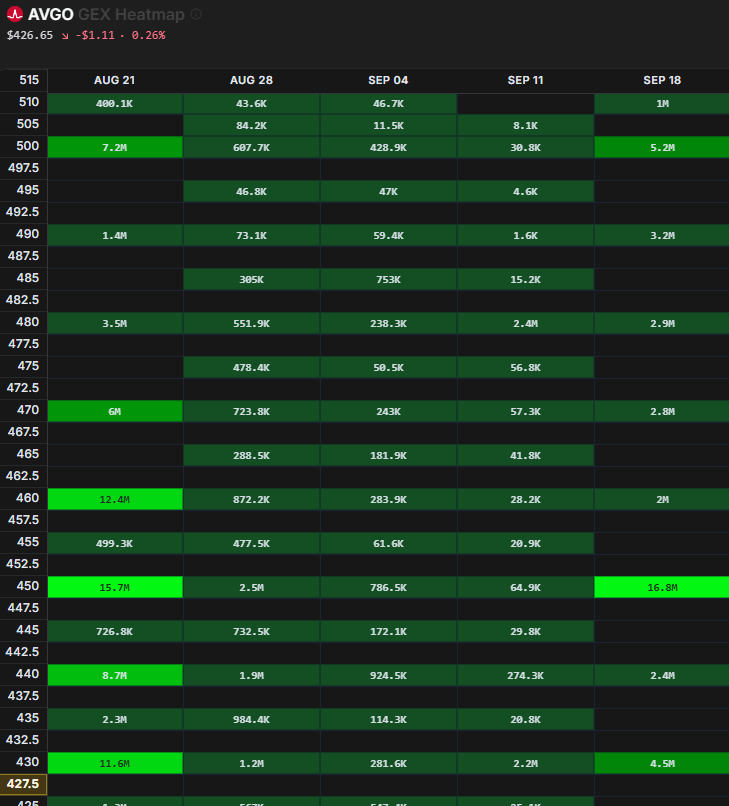Click the 1.4M cell at 490 strike
Viewport: 729px width, 806px height.
point(115,235)
